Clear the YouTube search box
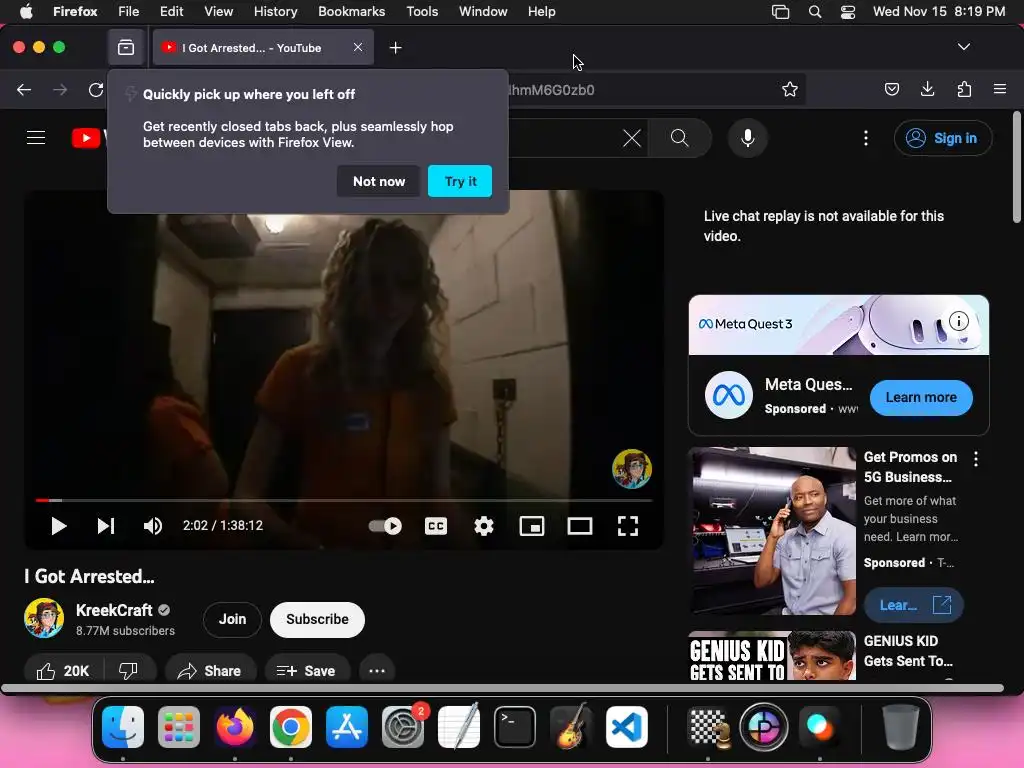Viewport: 1024px width, 768px height. pyautogui.click(x=632, y=138)
